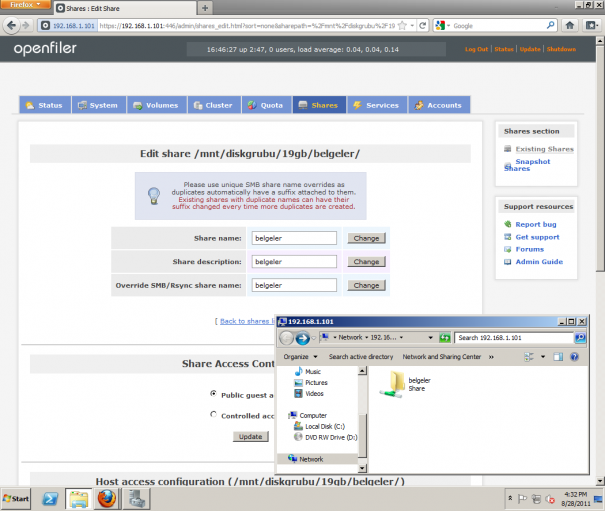
Task: Click Google search magnifier icon
Action: coord(551,25)
